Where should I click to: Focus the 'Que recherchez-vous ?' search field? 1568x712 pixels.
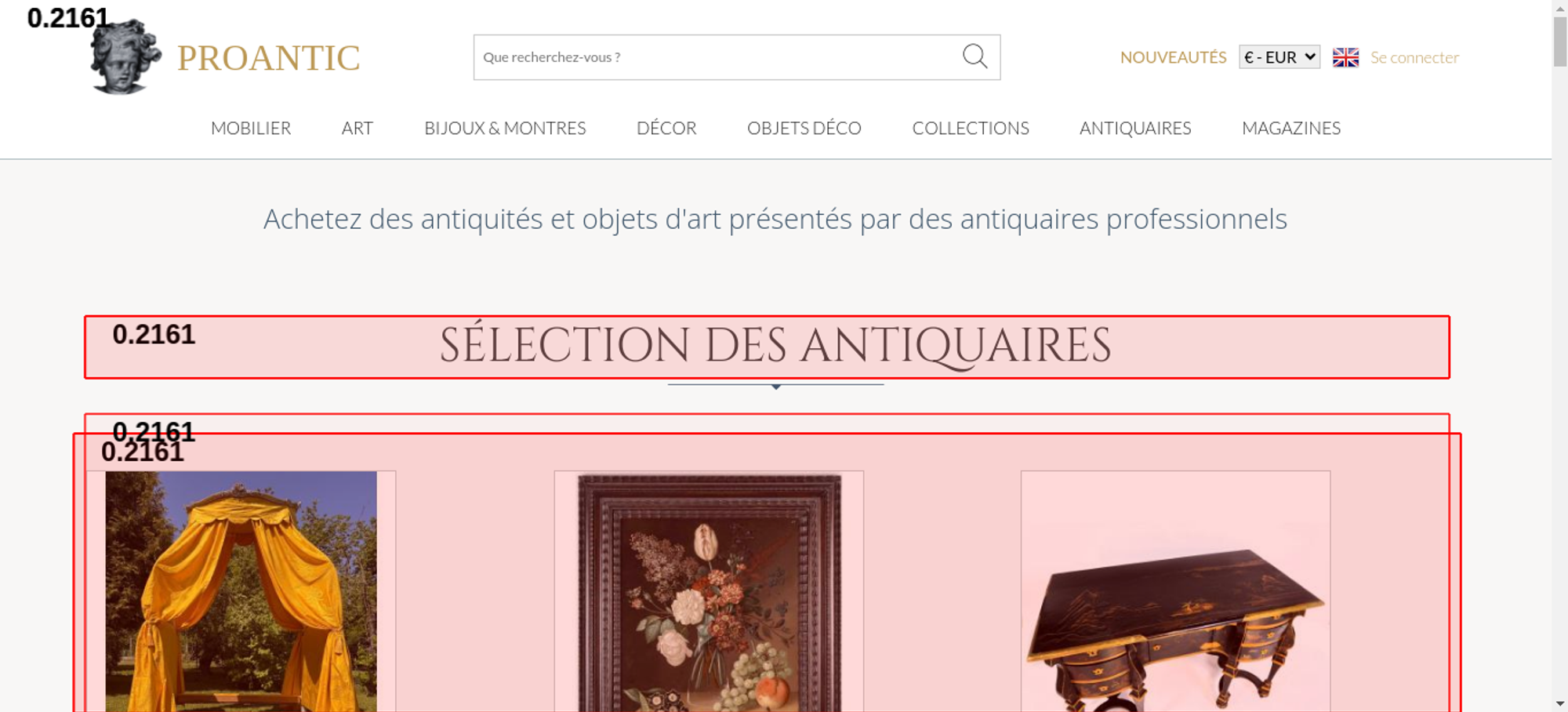click(717, 57)
